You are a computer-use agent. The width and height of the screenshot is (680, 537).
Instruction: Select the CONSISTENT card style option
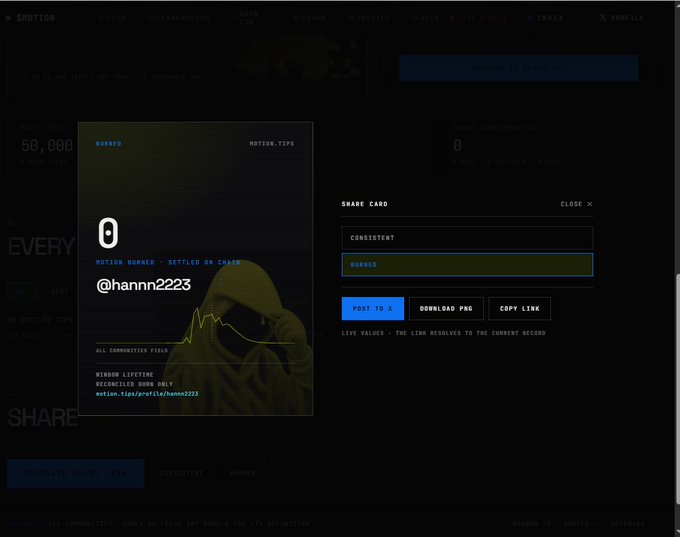(467, 238)
